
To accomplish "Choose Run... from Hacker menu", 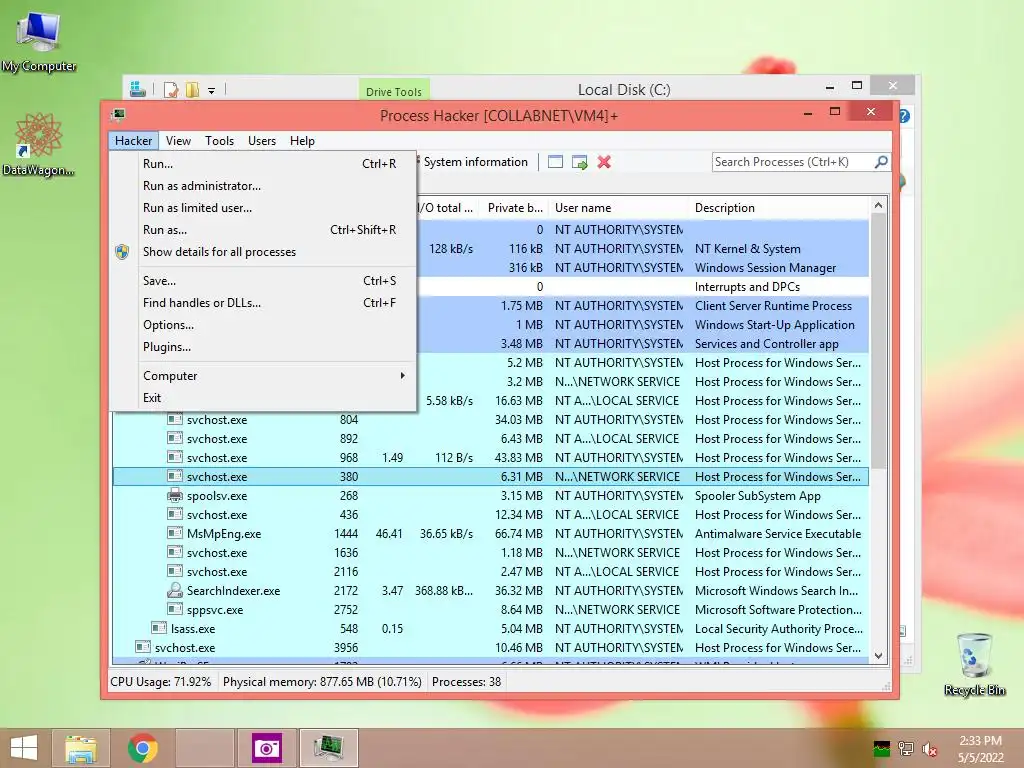I will tap(263, 164).
